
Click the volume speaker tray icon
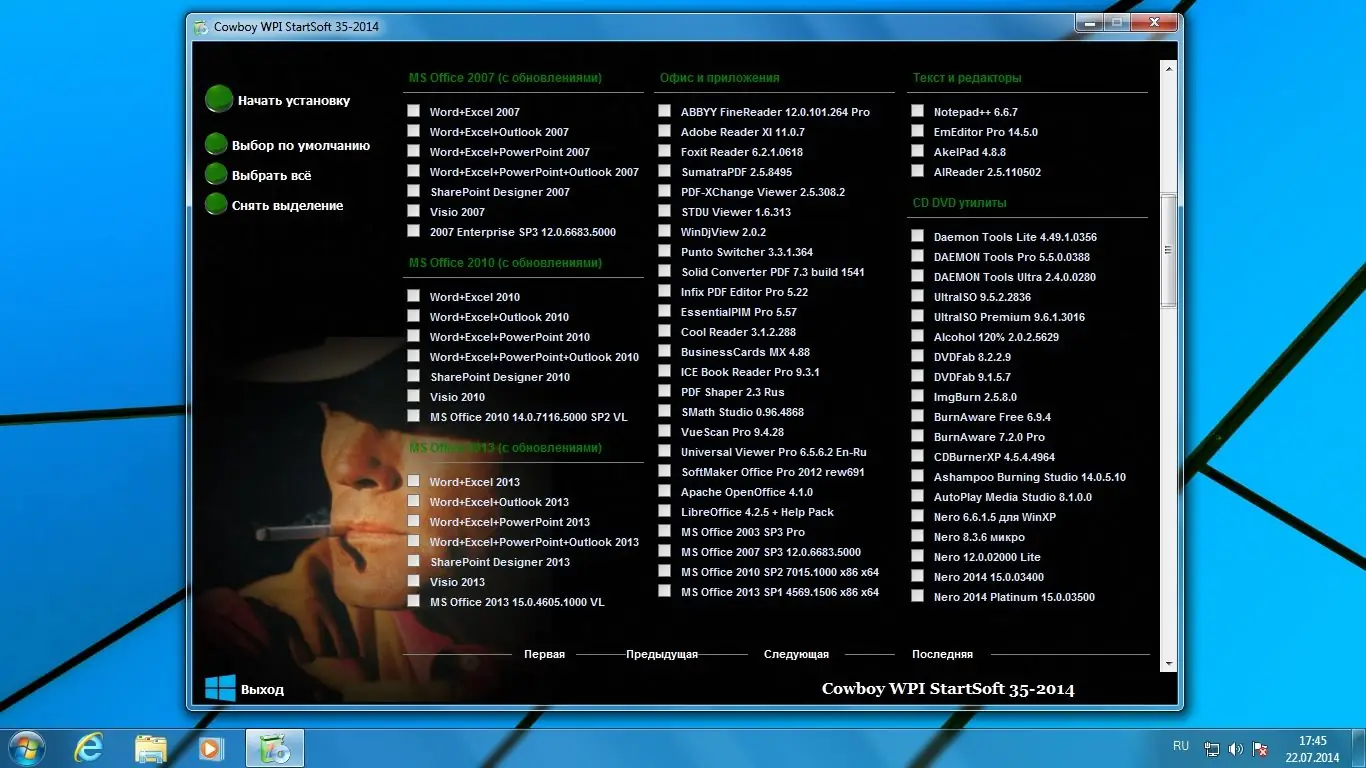pyautogui.click(x=1236, y=748)
